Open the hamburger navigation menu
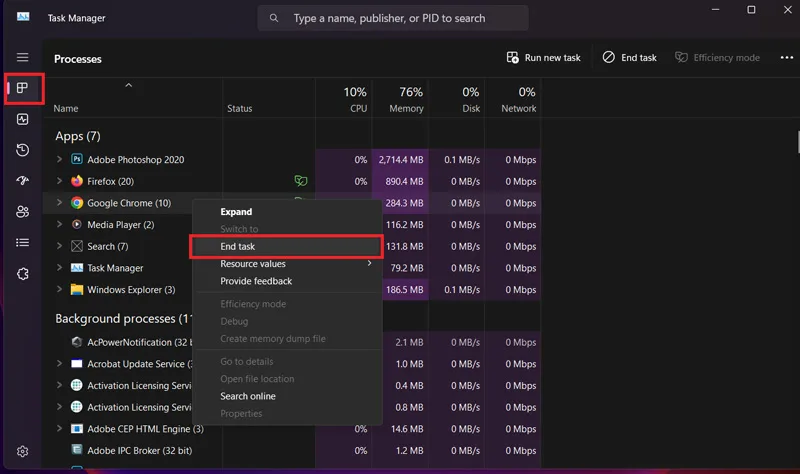This screenshot has height=474, width=800. [x=22, y=57]
